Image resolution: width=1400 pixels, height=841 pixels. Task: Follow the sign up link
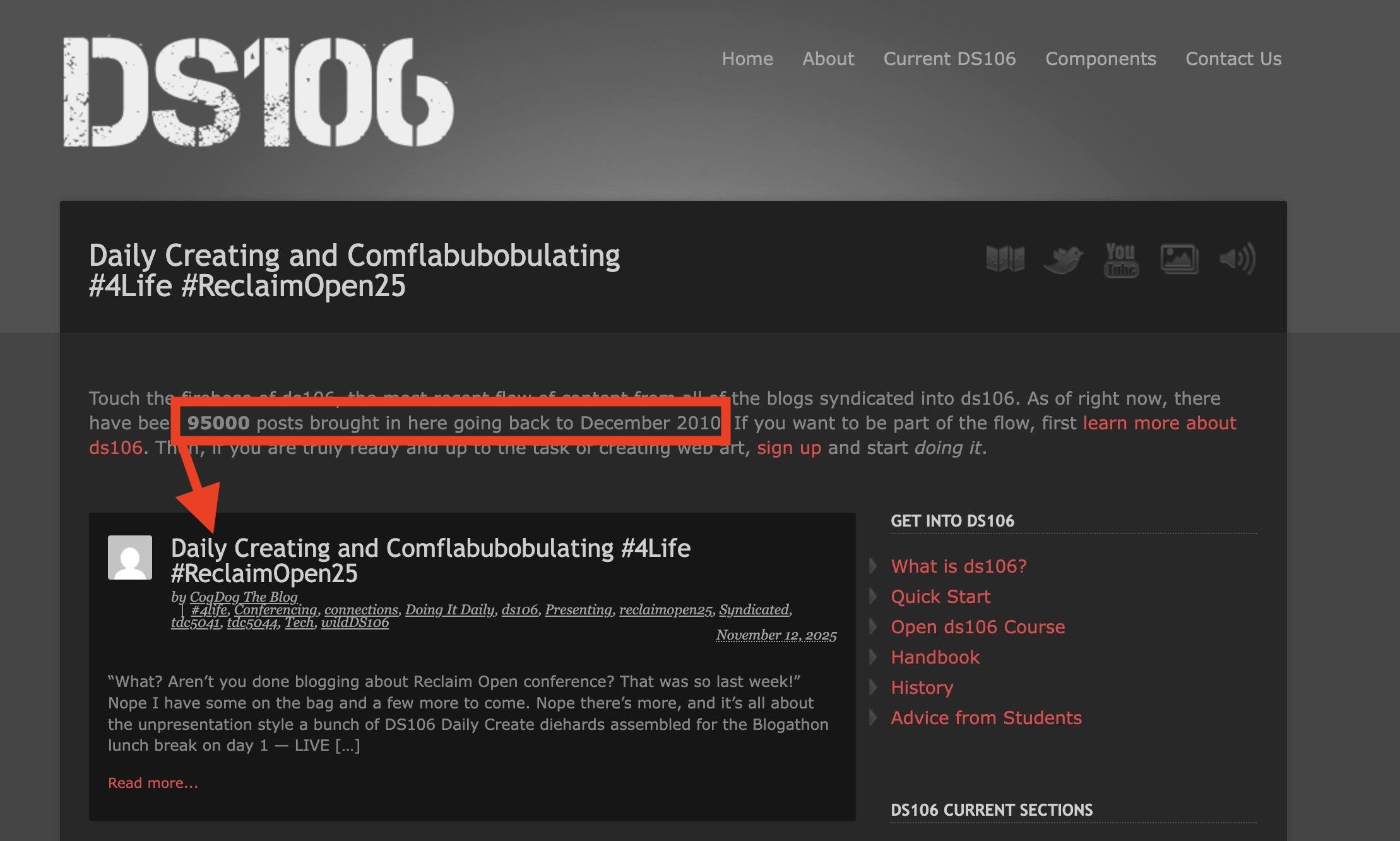(789, 448)
